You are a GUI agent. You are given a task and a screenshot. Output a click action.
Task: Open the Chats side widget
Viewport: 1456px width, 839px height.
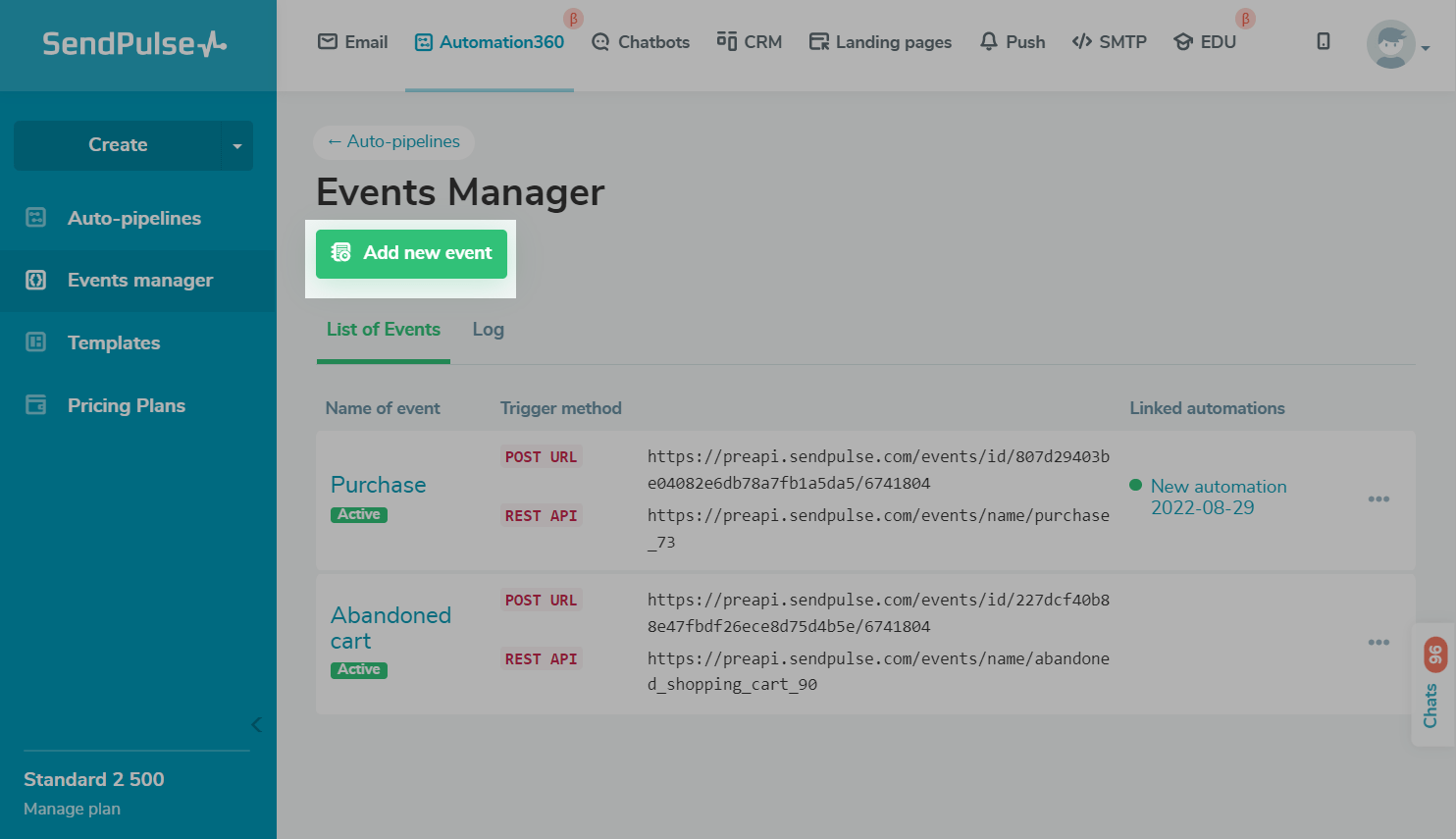pyautogui.click(x=1432, y=685)
